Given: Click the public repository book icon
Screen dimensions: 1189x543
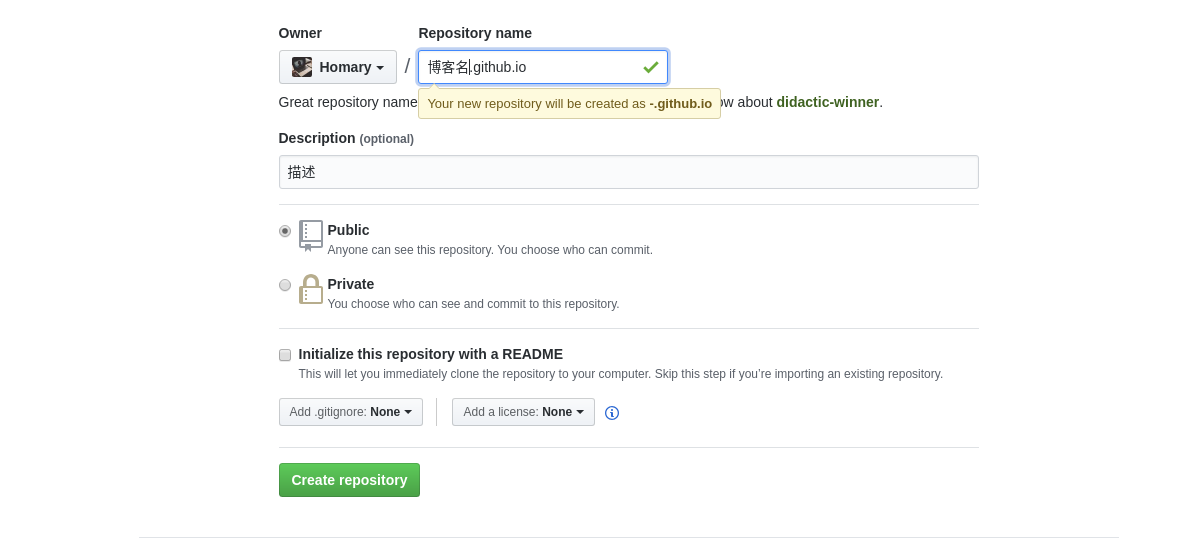Looking at the screenshot, I should click(311, 236).
